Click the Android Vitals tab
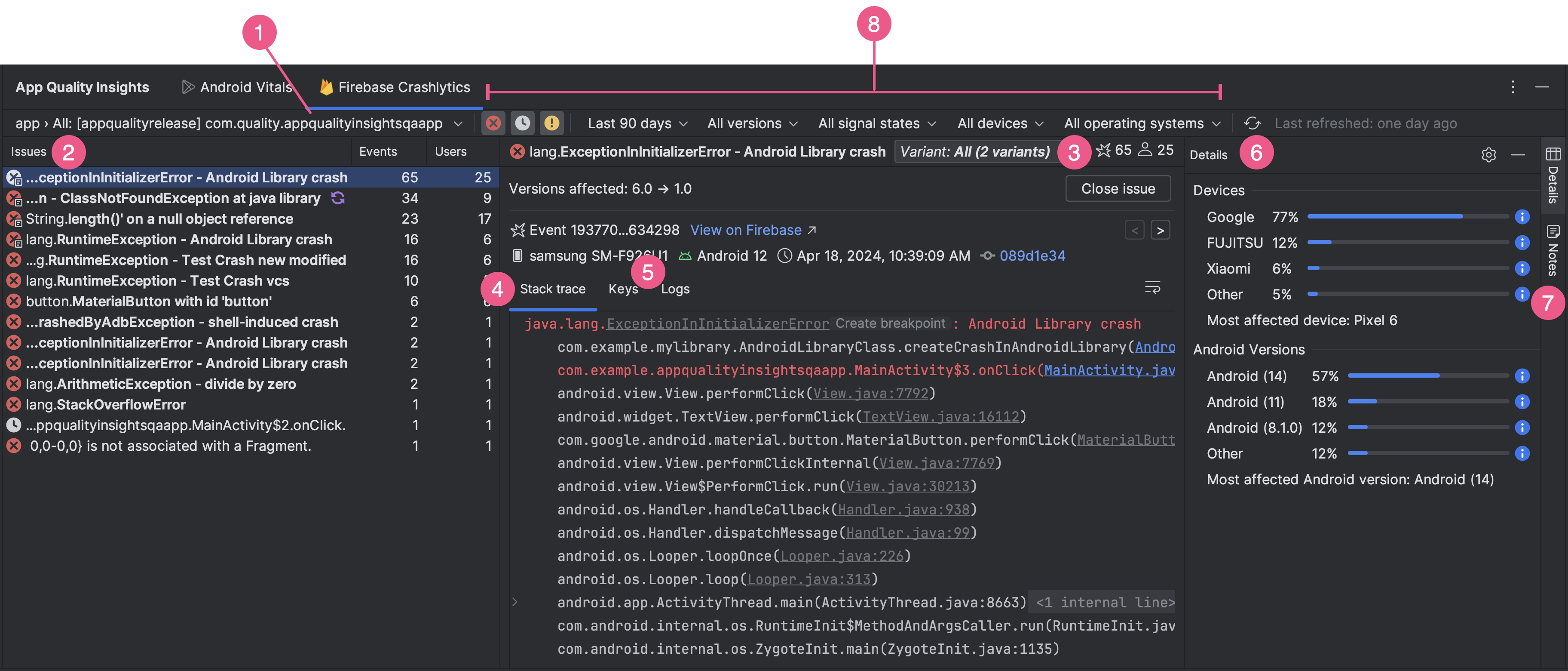The width and height of the screenshot is (1568, 671). click(236, 86)
